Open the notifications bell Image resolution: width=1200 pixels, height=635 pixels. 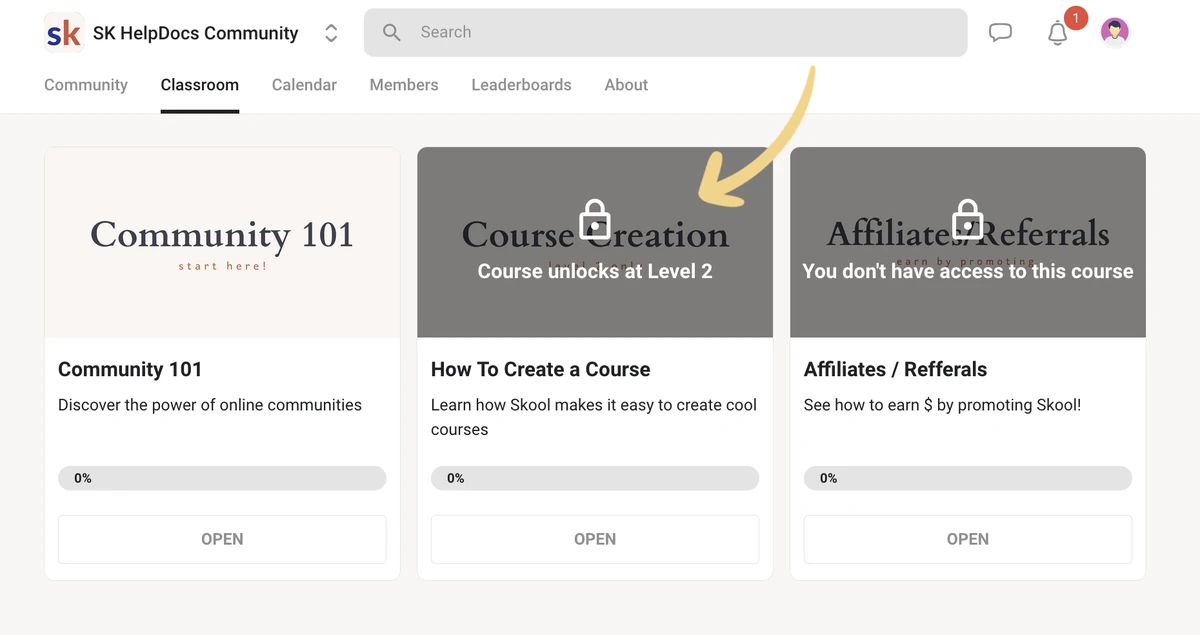pyautogui.click(x=1058, y=33)
